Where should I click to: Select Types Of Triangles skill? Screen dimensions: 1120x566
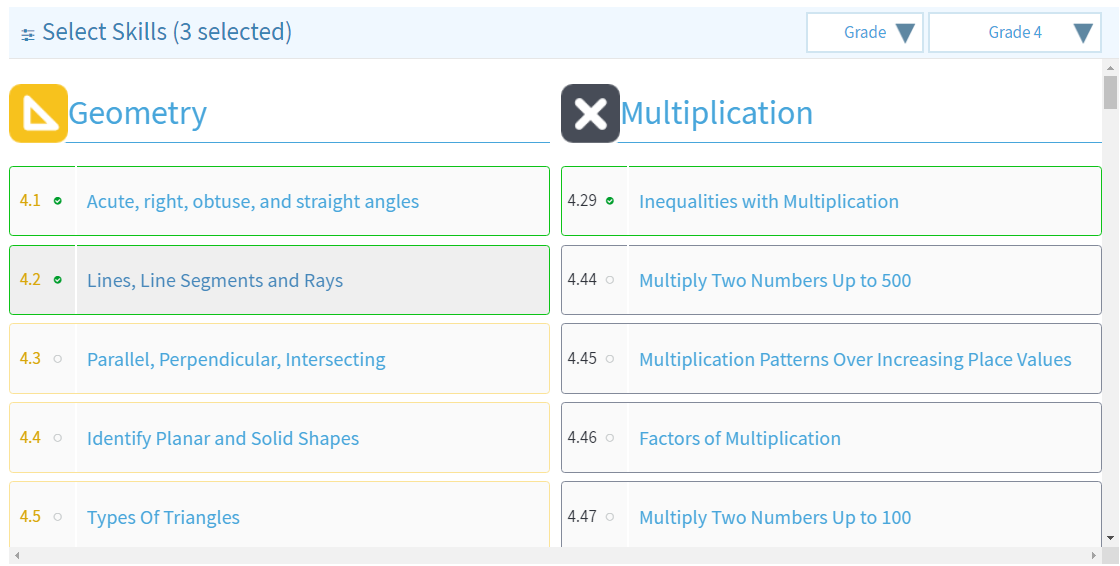click(163, 517)
